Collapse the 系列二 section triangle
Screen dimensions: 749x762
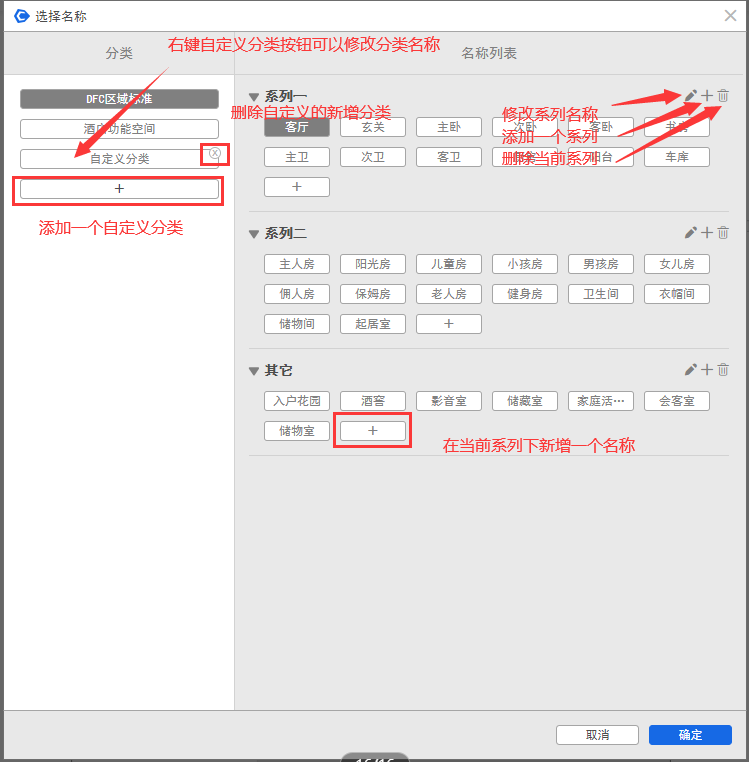pyautogui.click(x=254, y=234)
